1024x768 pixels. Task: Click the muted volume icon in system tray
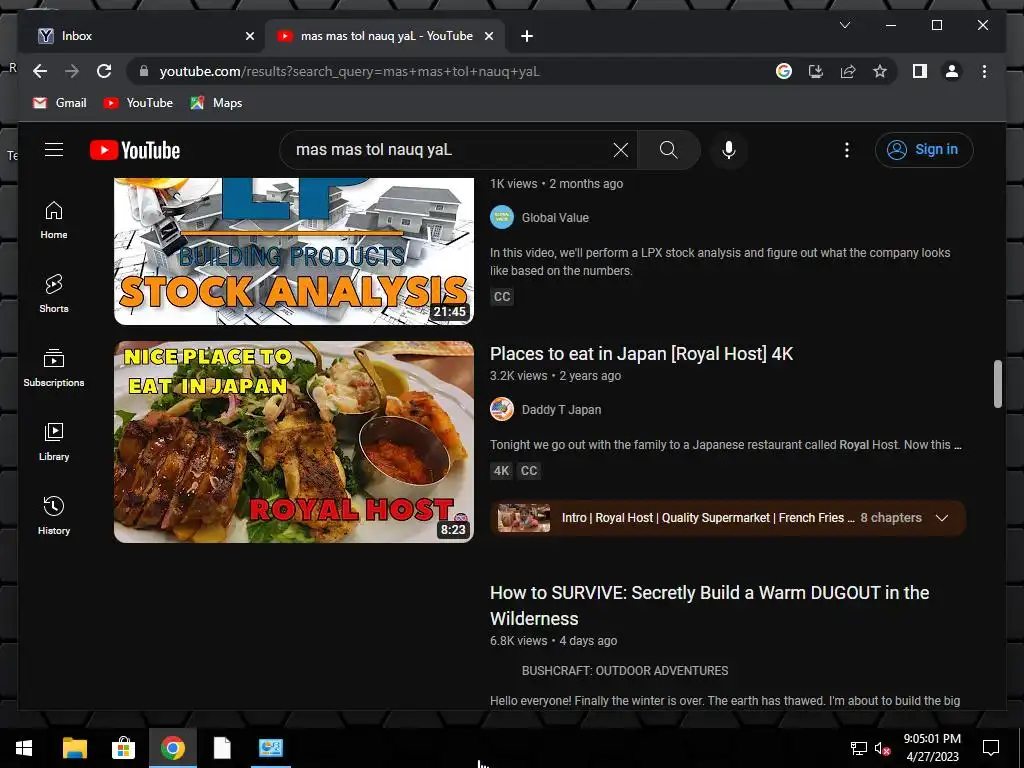[882, 749]
